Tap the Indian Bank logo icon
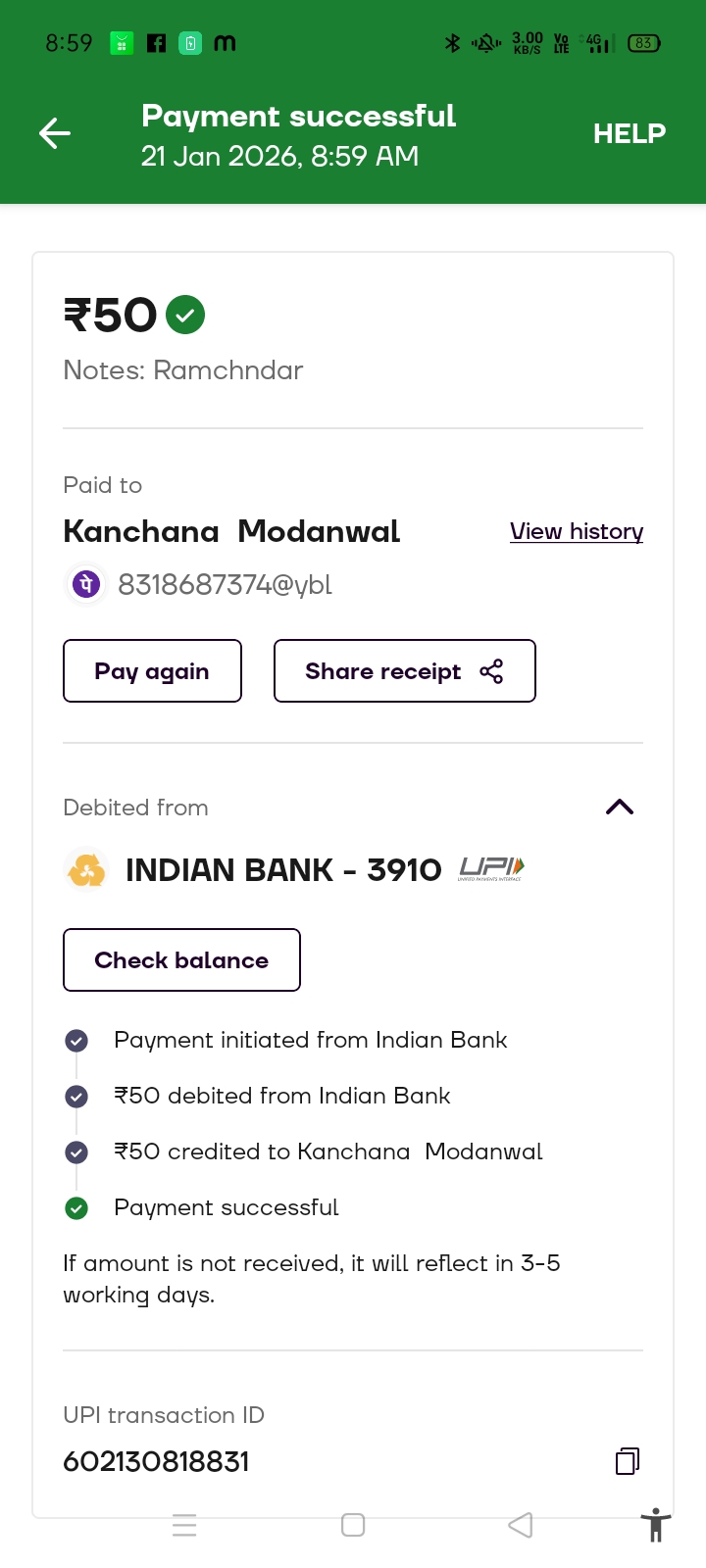The image size is (706, 1568). (x=86, y=870)
